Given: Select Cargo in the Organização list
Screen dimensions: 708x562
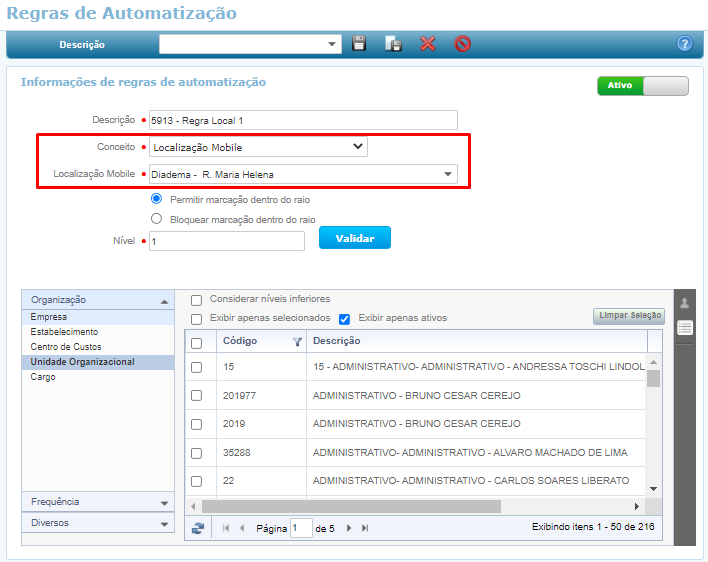Looking at the screenshot, I should coord(43,377).
